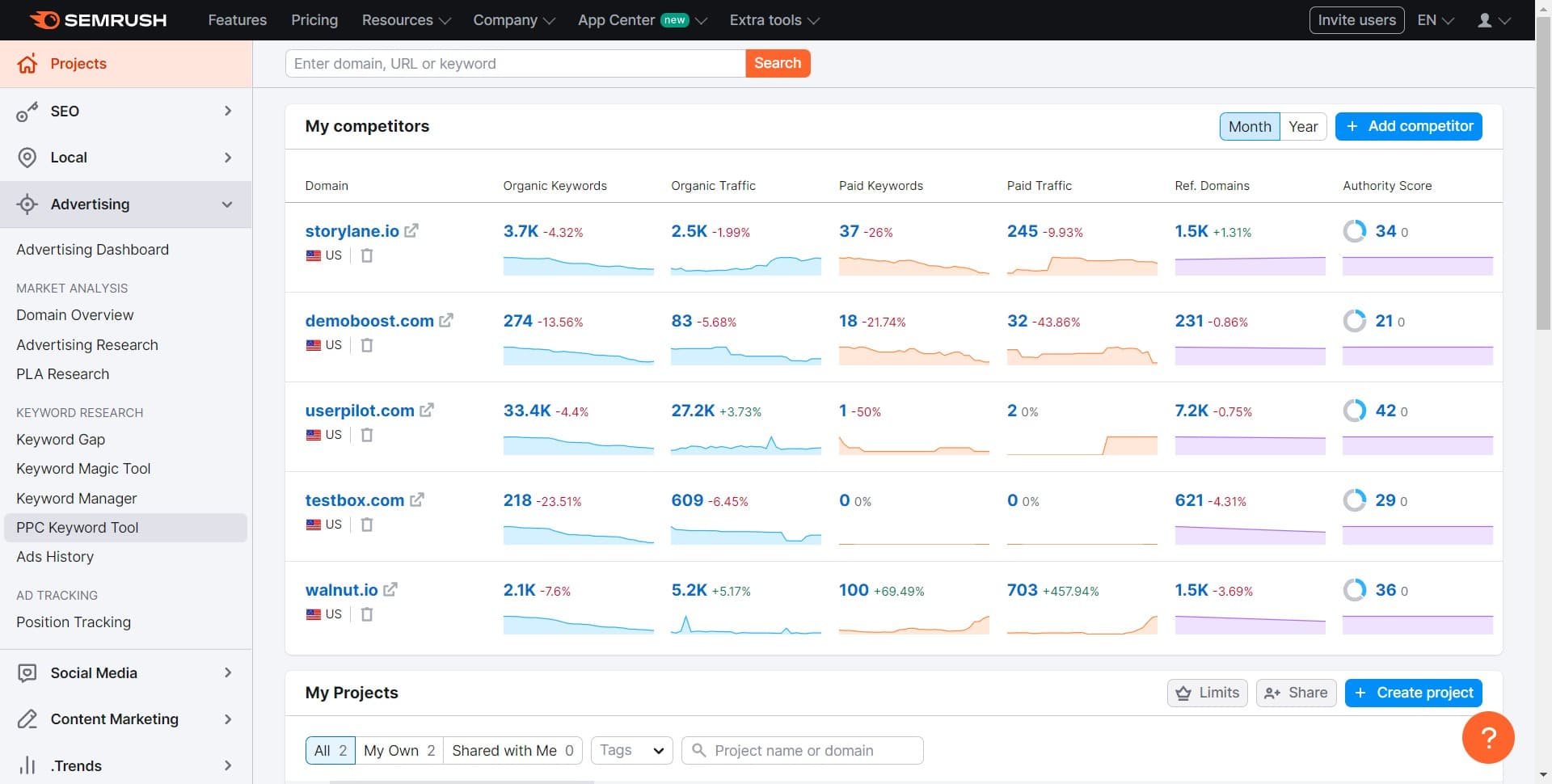The width and height of the screenshot is (1552, 784).
Task: Delete testbox.com using its trash icon
Action: pyautogui.click(x=367, y=524)
